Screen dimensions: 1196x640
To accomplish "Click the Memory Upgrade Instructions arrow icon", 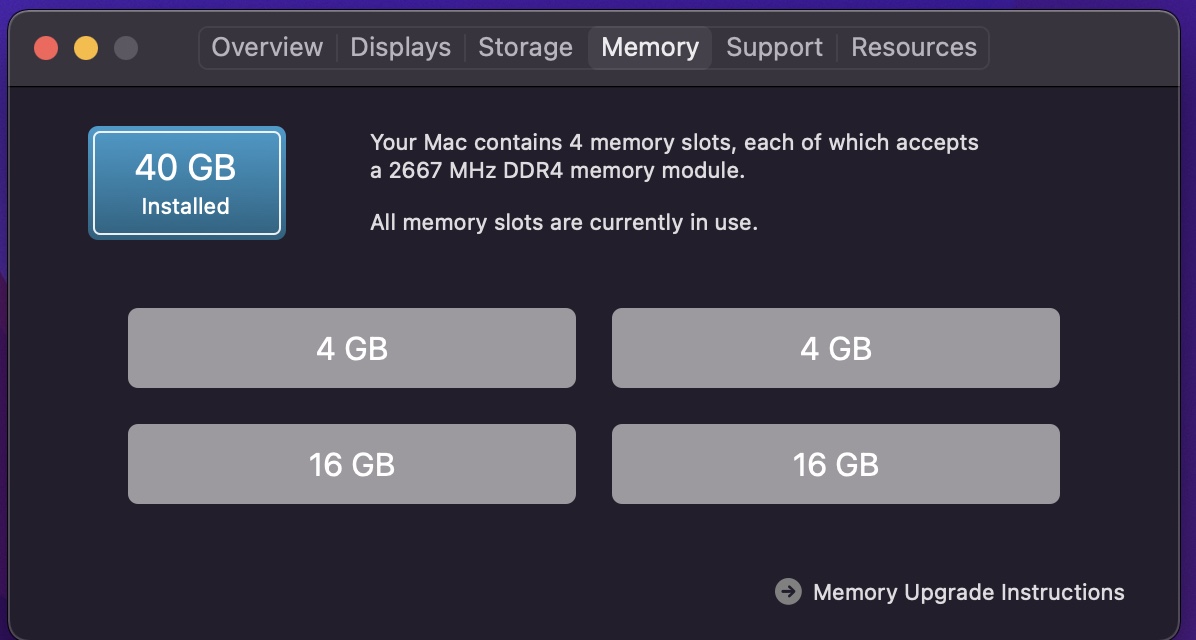I will (x=788, y=592).
